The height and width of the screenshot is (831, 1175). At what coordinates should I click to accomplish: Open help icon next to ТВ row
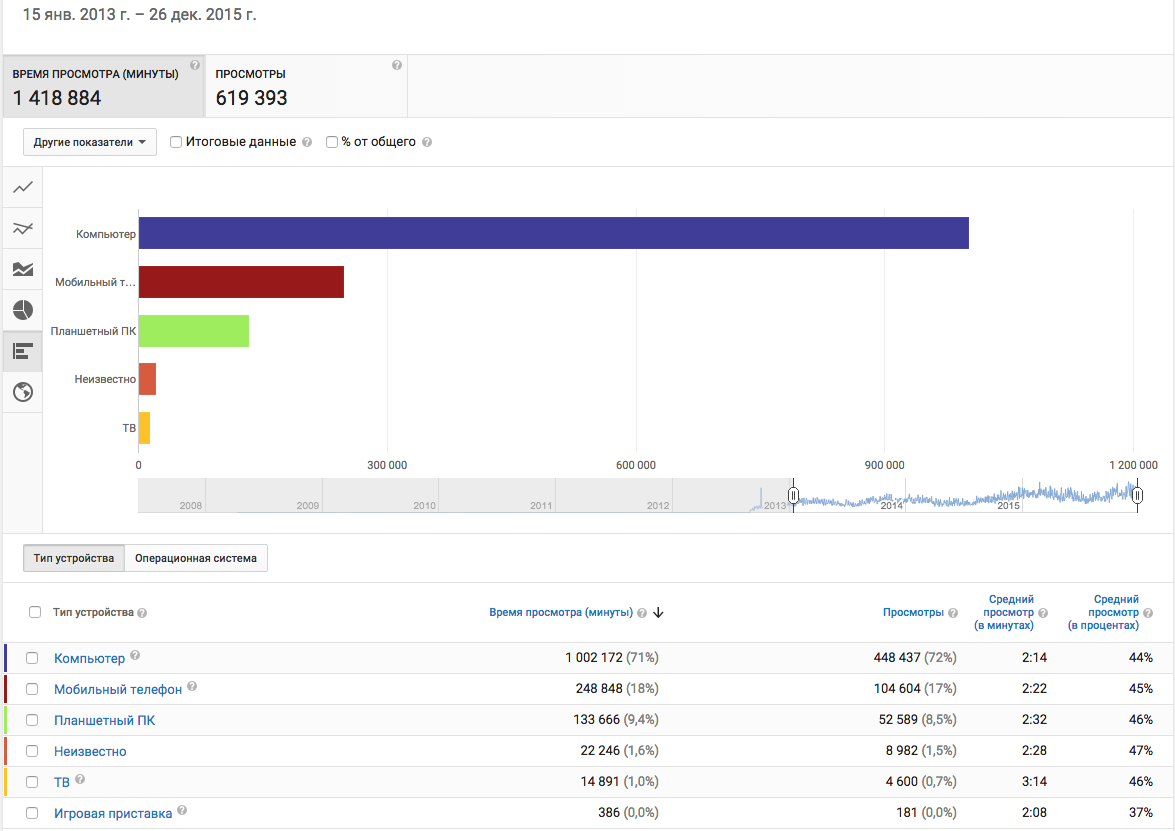click(80, 779)
